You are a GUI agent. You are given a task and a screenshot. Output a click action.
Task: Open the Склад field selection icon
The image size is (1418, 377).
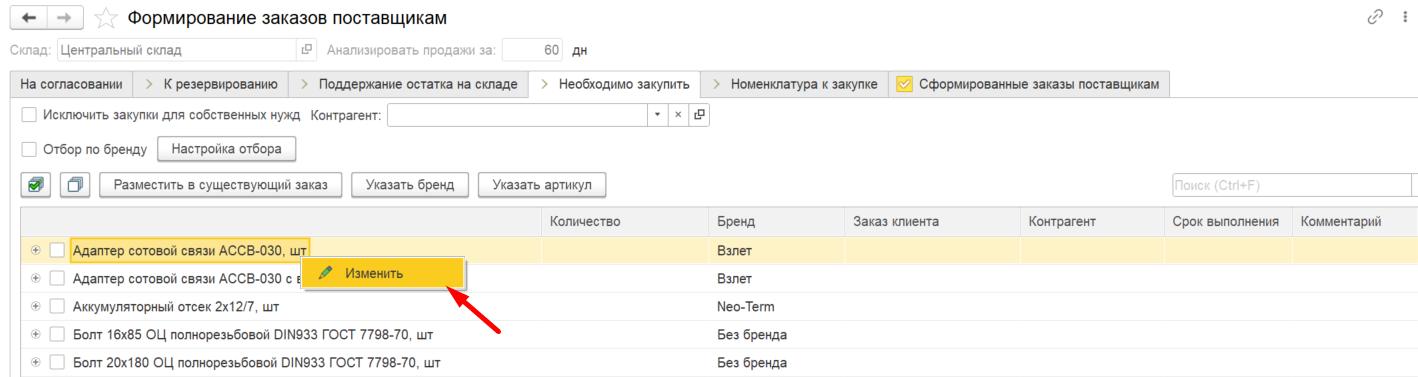point(307,49)
